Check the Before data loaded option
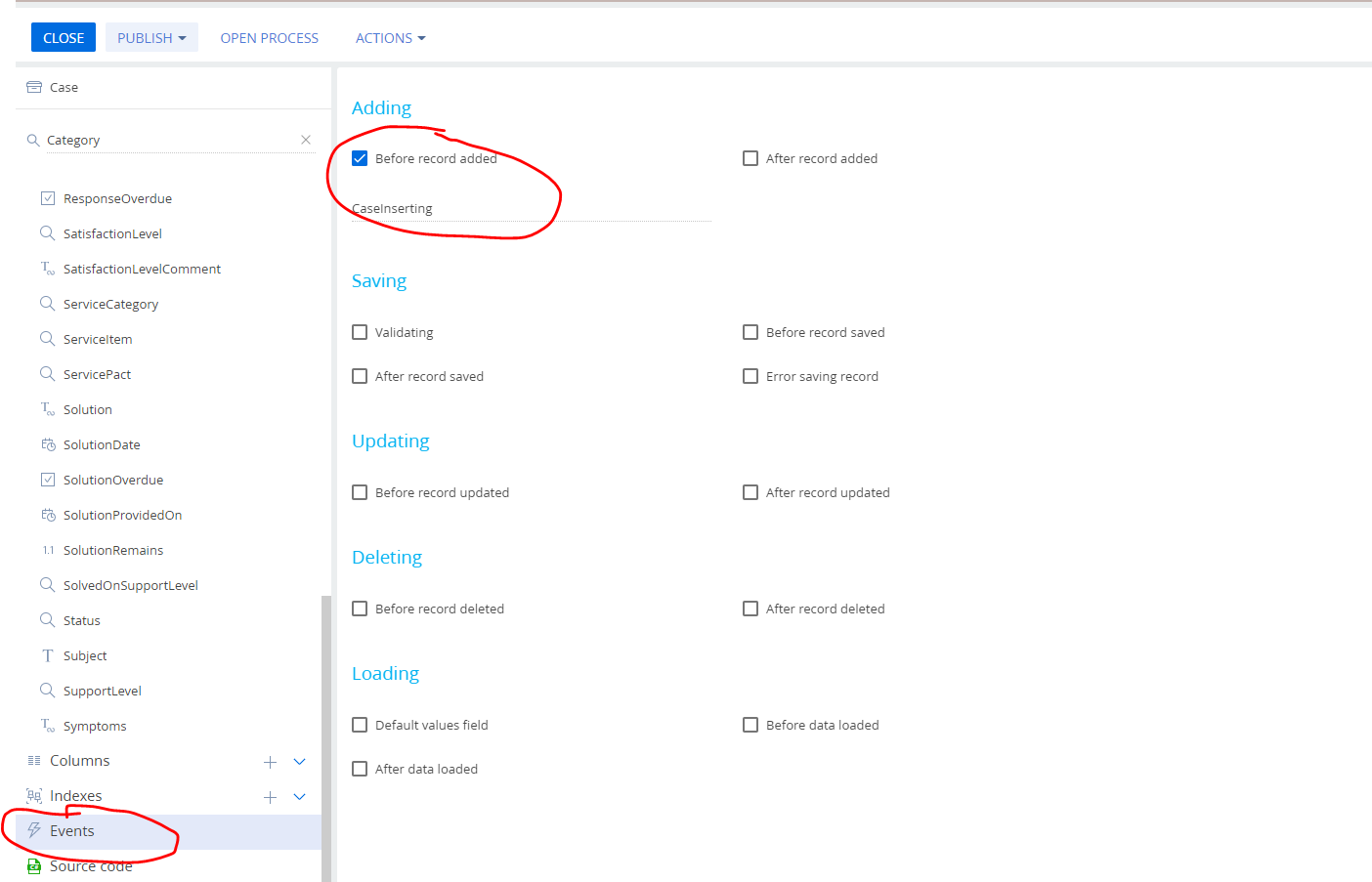Viewport: 1372px width, 882px height. 750,725
